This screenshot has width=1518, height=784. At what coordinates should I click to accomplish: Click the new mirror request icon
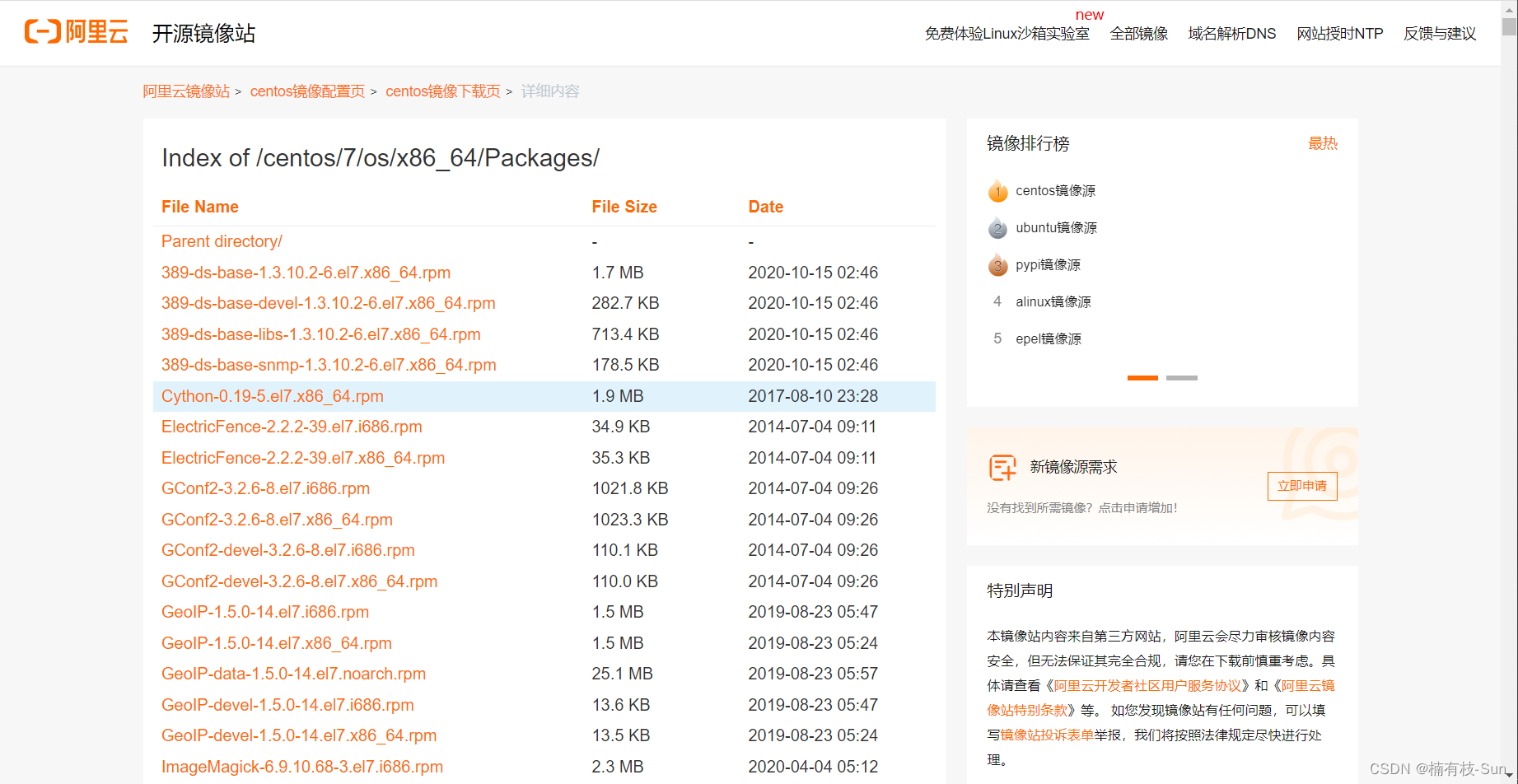click(x=1002, y=468)
